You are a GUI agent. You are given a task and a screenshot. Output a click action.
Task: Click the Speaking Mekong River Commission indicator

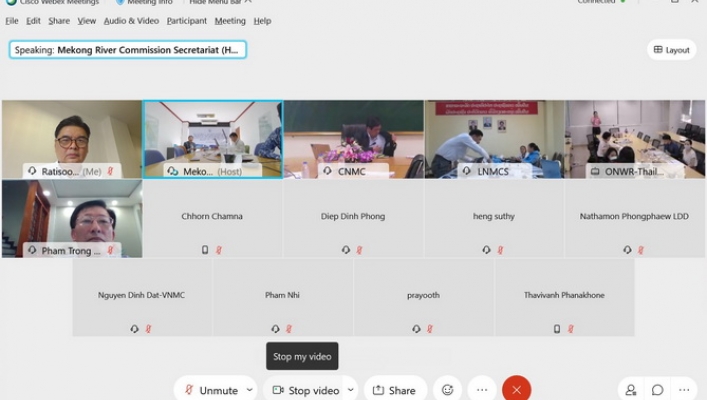point(128,50)
